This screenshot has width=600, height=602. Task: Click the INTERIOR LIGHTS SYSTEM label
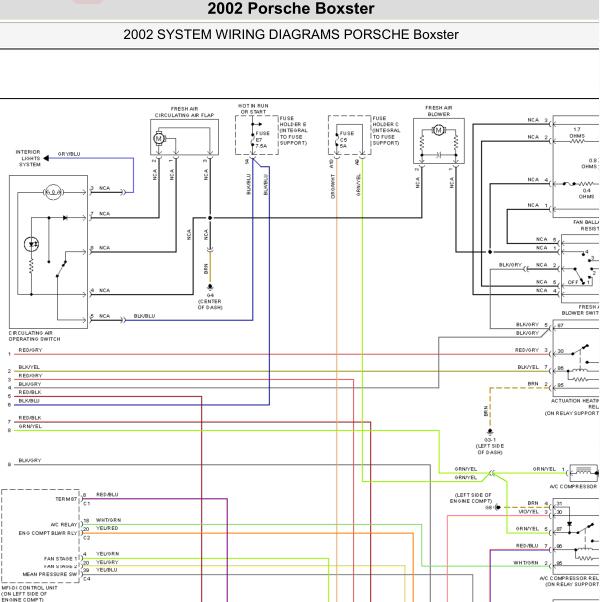tap(28, 158)
